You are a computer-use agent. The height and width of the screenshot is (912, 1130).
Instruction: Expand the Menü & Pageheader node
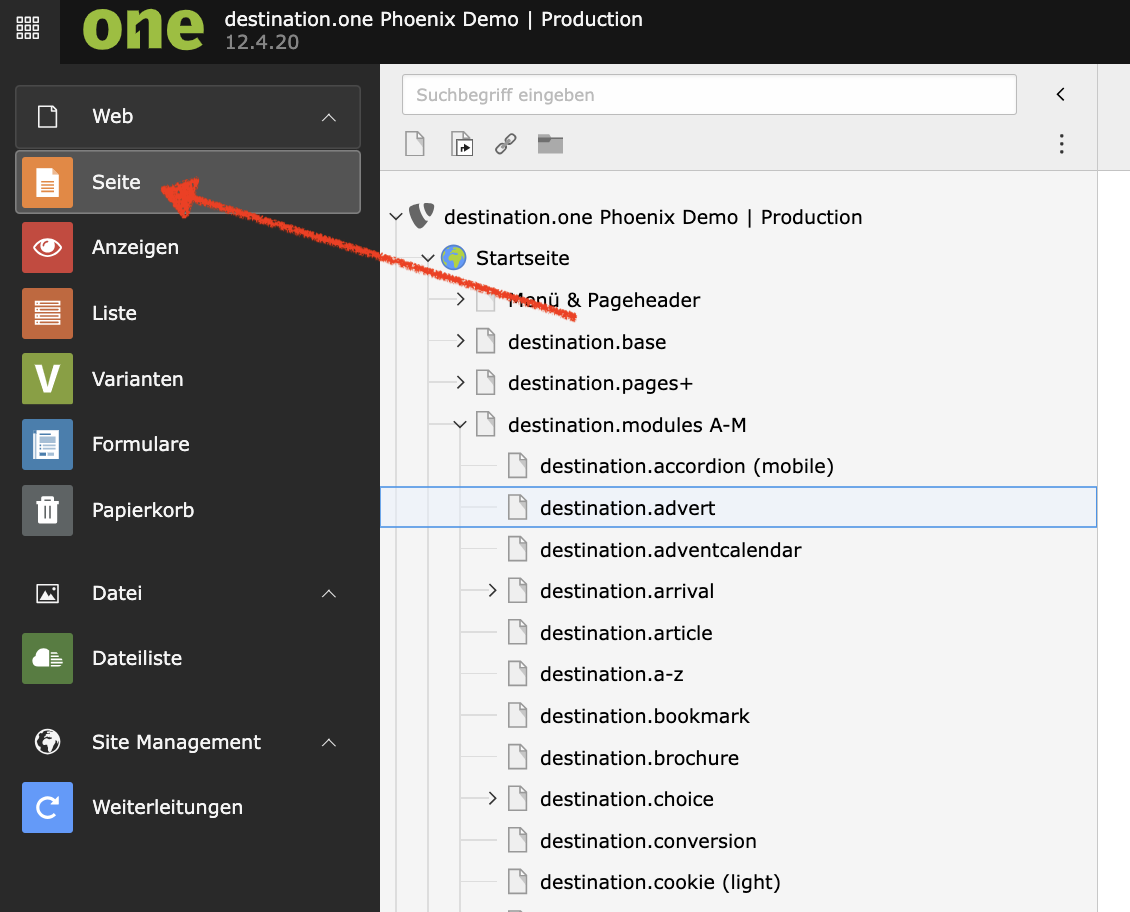pyautogui.click(x=461, y=299)
